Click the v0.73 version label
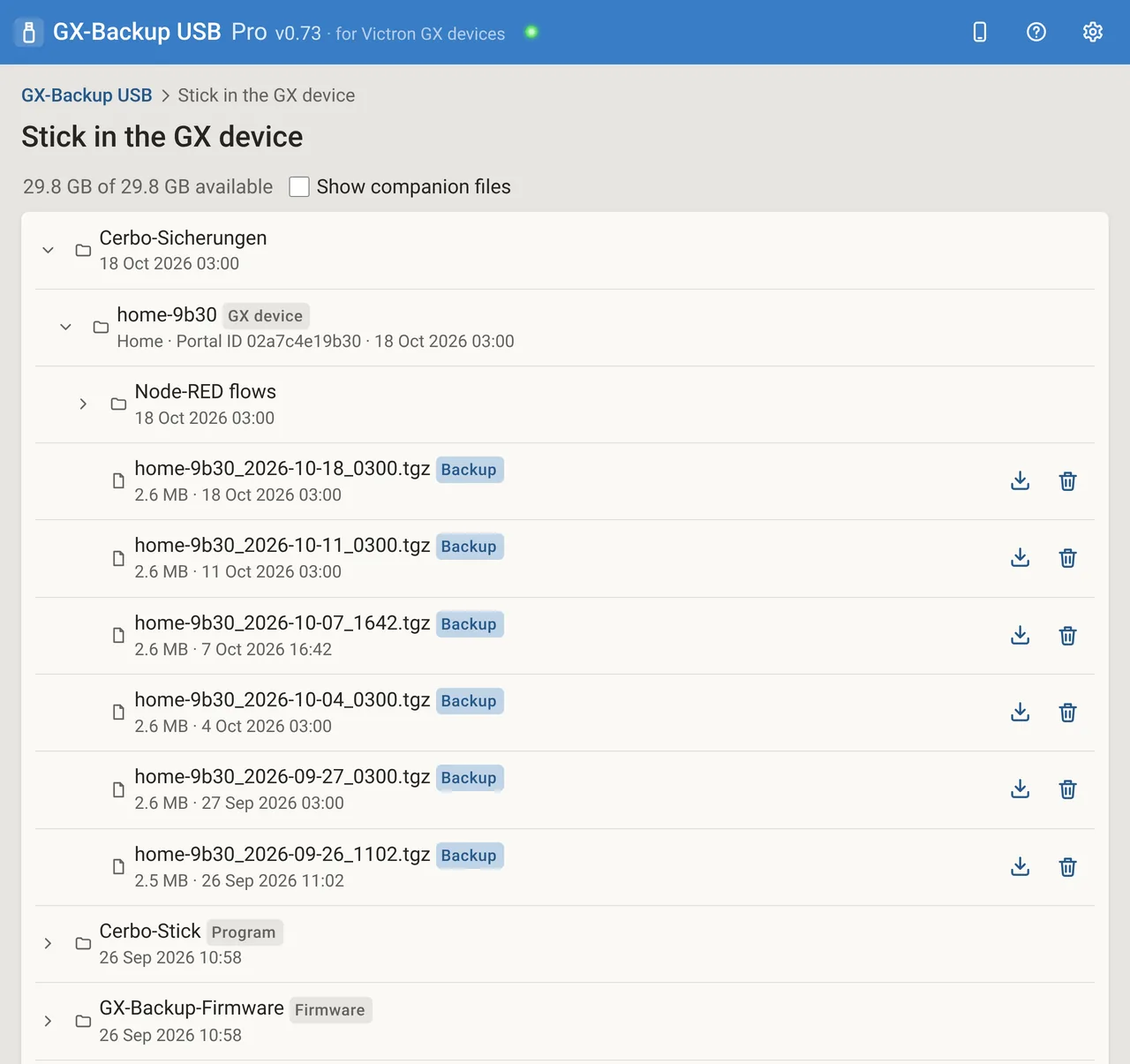This screenshot has width=1130, height=1064. (298, 34)
